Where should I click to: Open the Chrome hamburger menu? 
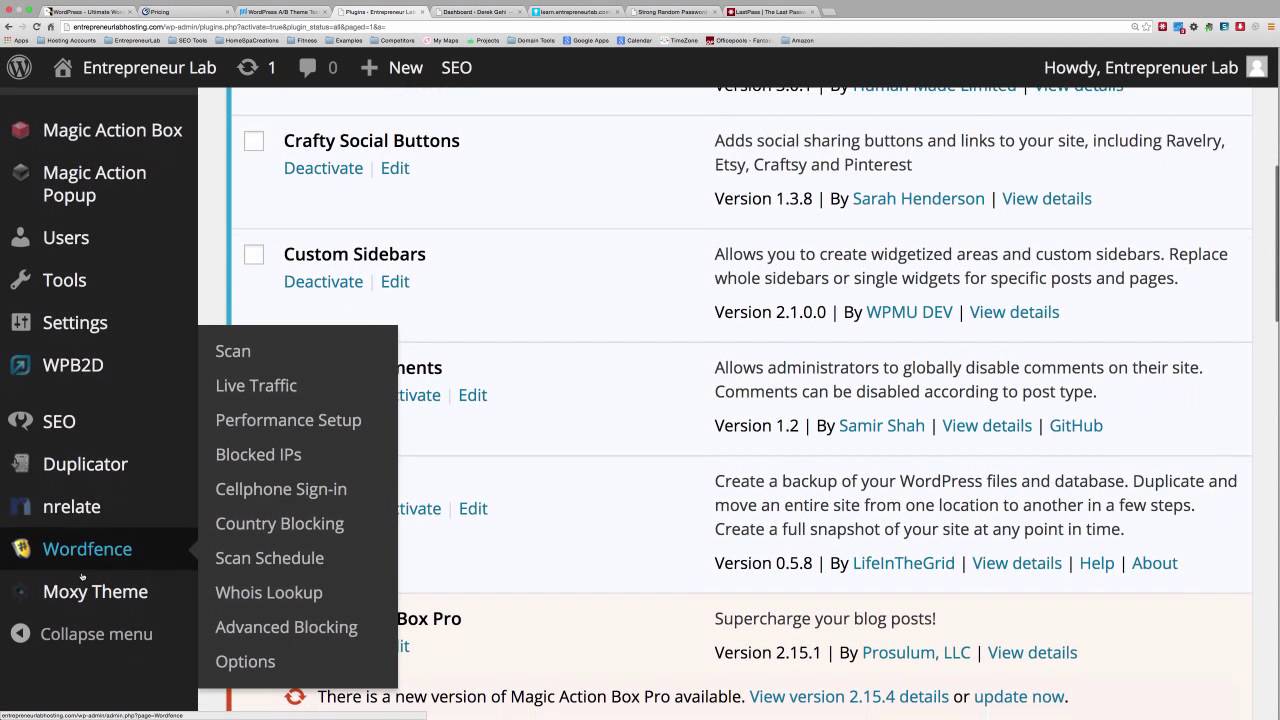(1270, 27)
